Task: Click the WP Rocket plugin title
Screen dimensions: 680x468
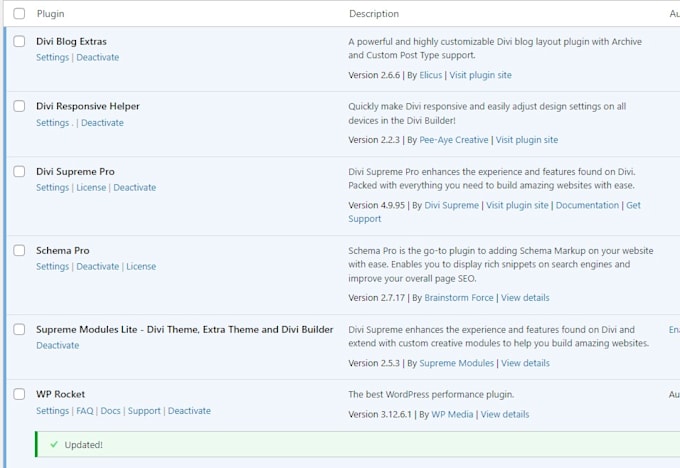Action: 61,394
